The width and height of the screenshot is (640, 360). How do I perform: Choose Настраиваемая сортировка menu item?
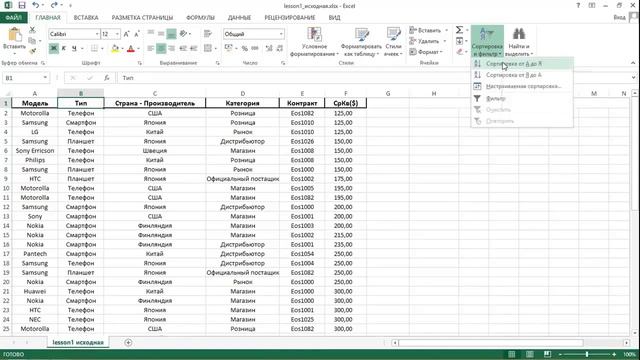point(522,87)
